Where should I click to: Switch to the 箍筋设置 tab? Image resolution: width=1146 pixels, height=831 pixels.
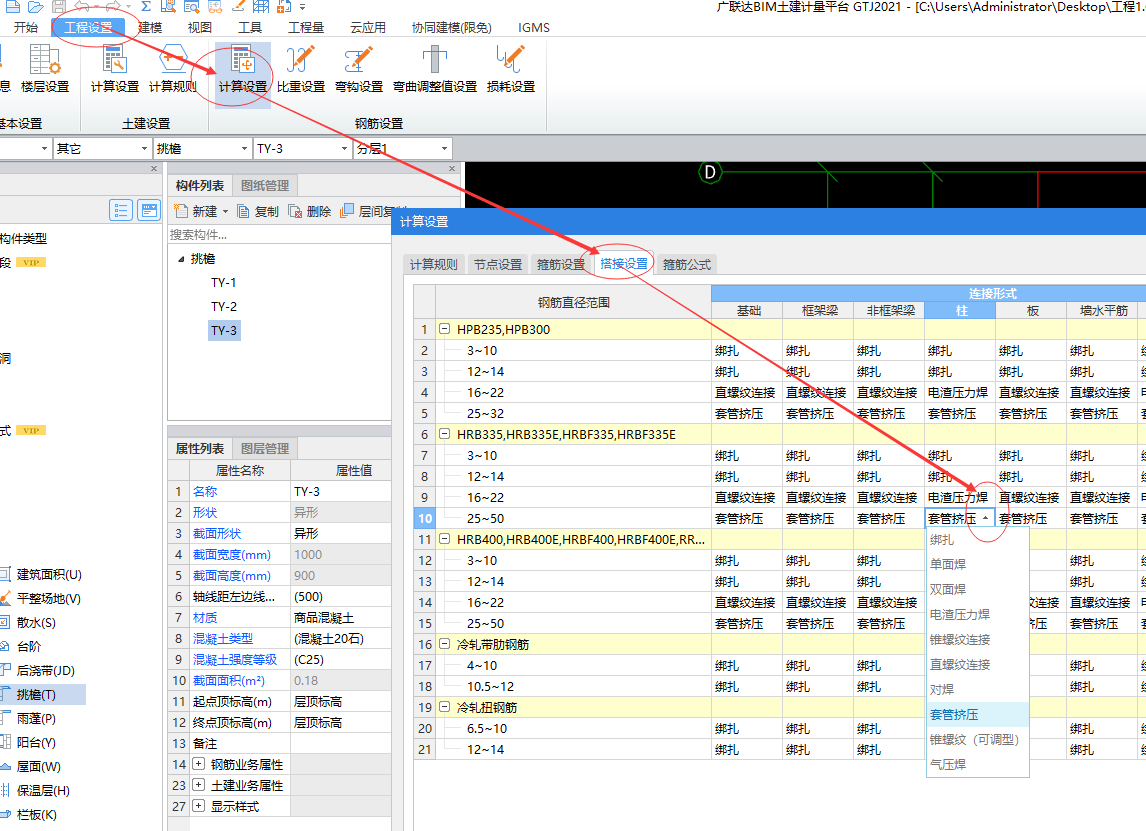click(561, 264)
